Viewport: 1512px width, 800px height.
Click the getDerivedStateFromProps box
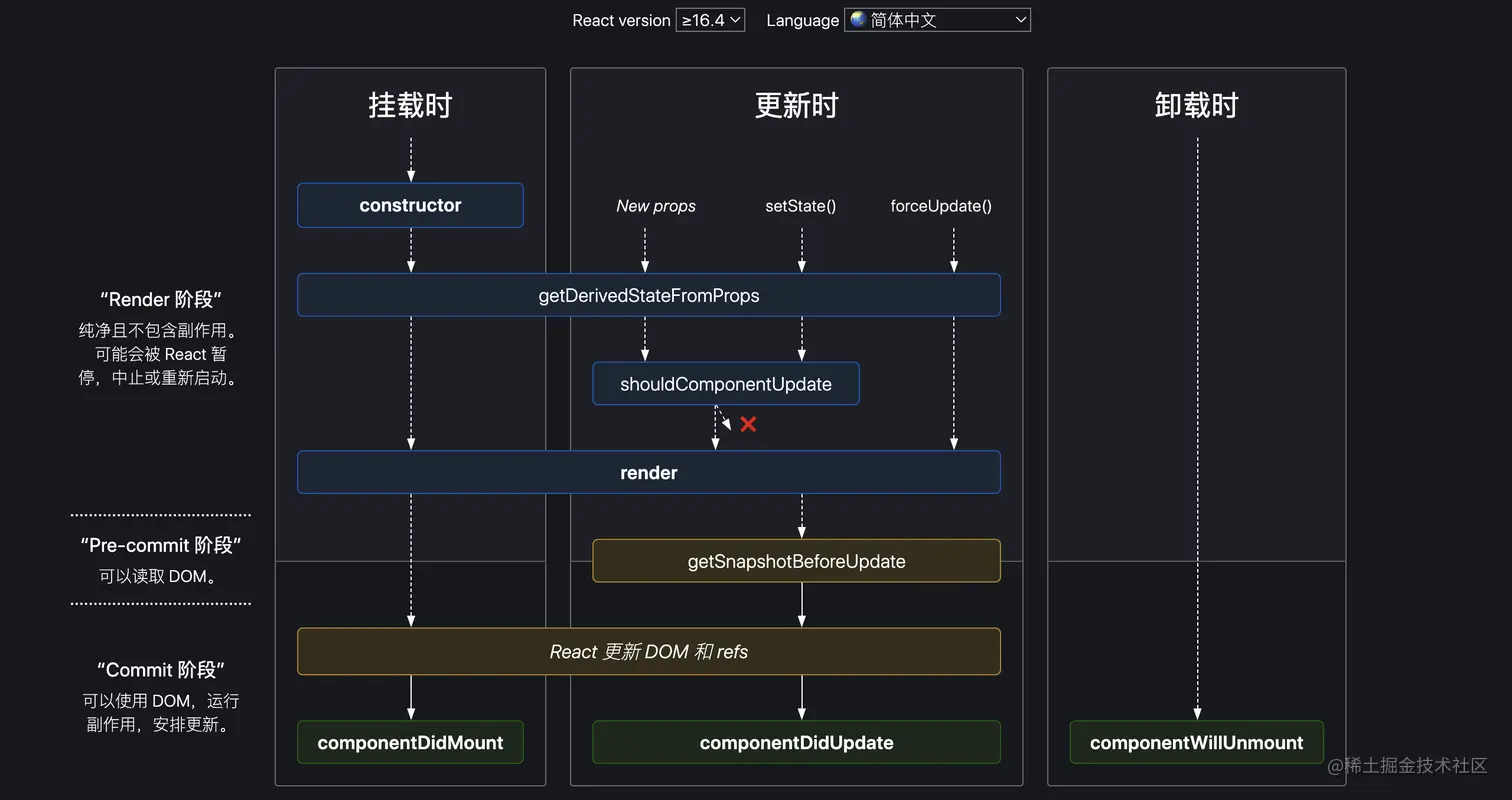648,295
